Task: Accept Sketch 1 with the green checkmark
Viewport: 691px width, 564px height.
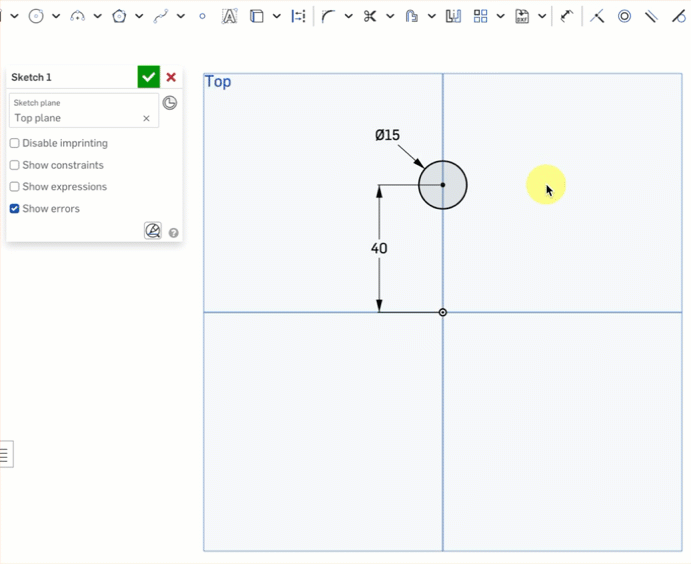Action: (149, 77)
